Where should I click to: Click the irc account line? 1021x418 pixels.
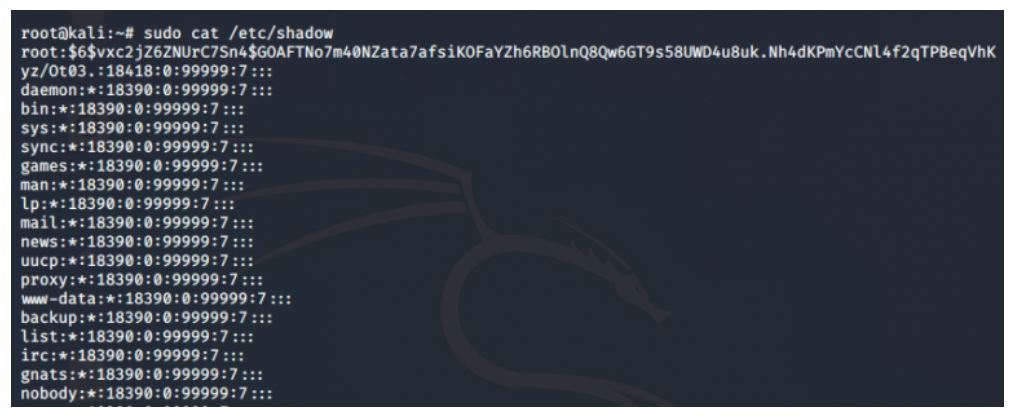pos(133,356)
